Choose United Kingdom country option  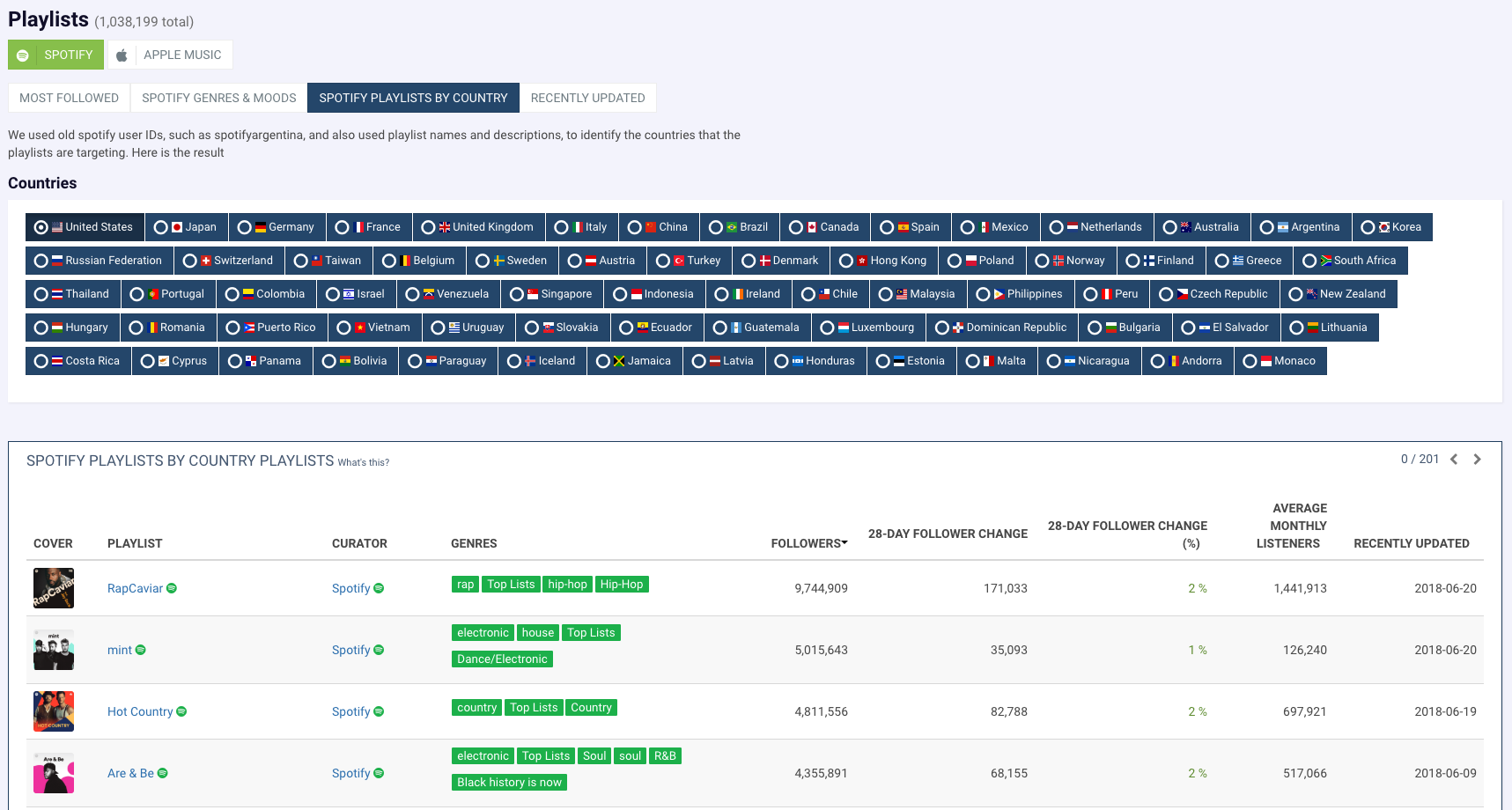(x=478, y=227)
